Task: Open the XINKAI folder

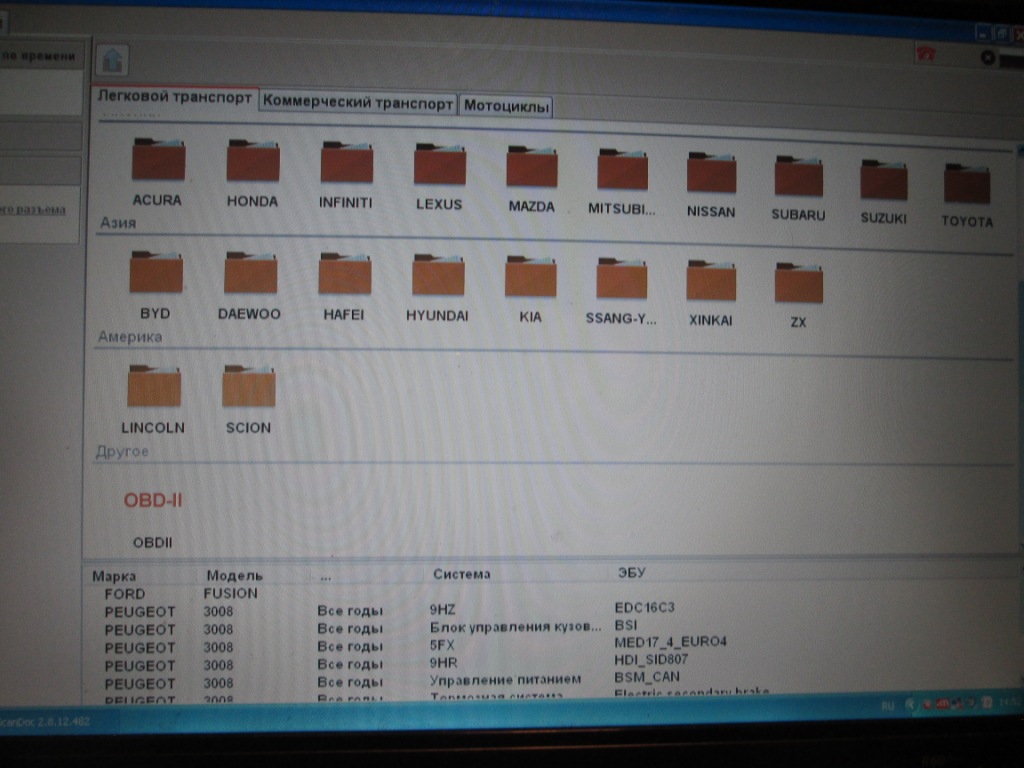Action: click(x=711, y=295)
